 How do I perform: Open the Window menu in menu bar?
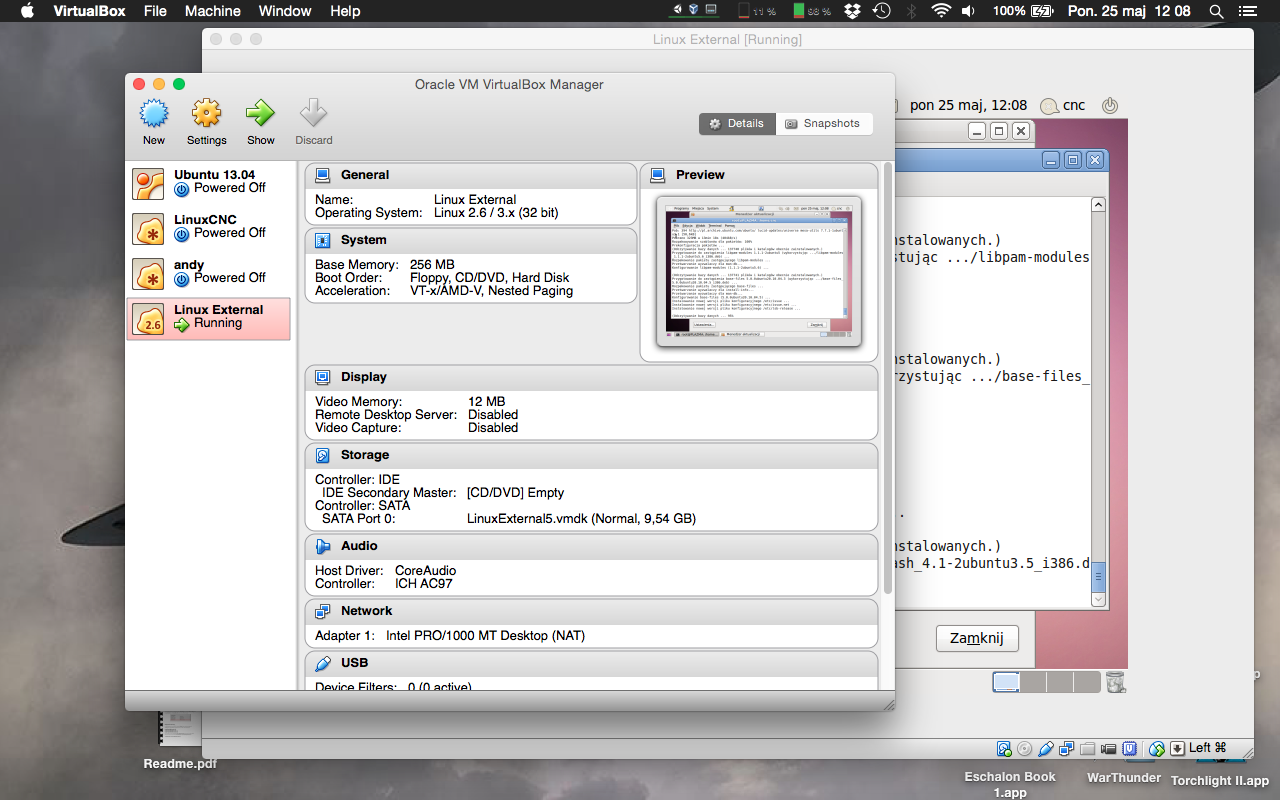[285, 11]
